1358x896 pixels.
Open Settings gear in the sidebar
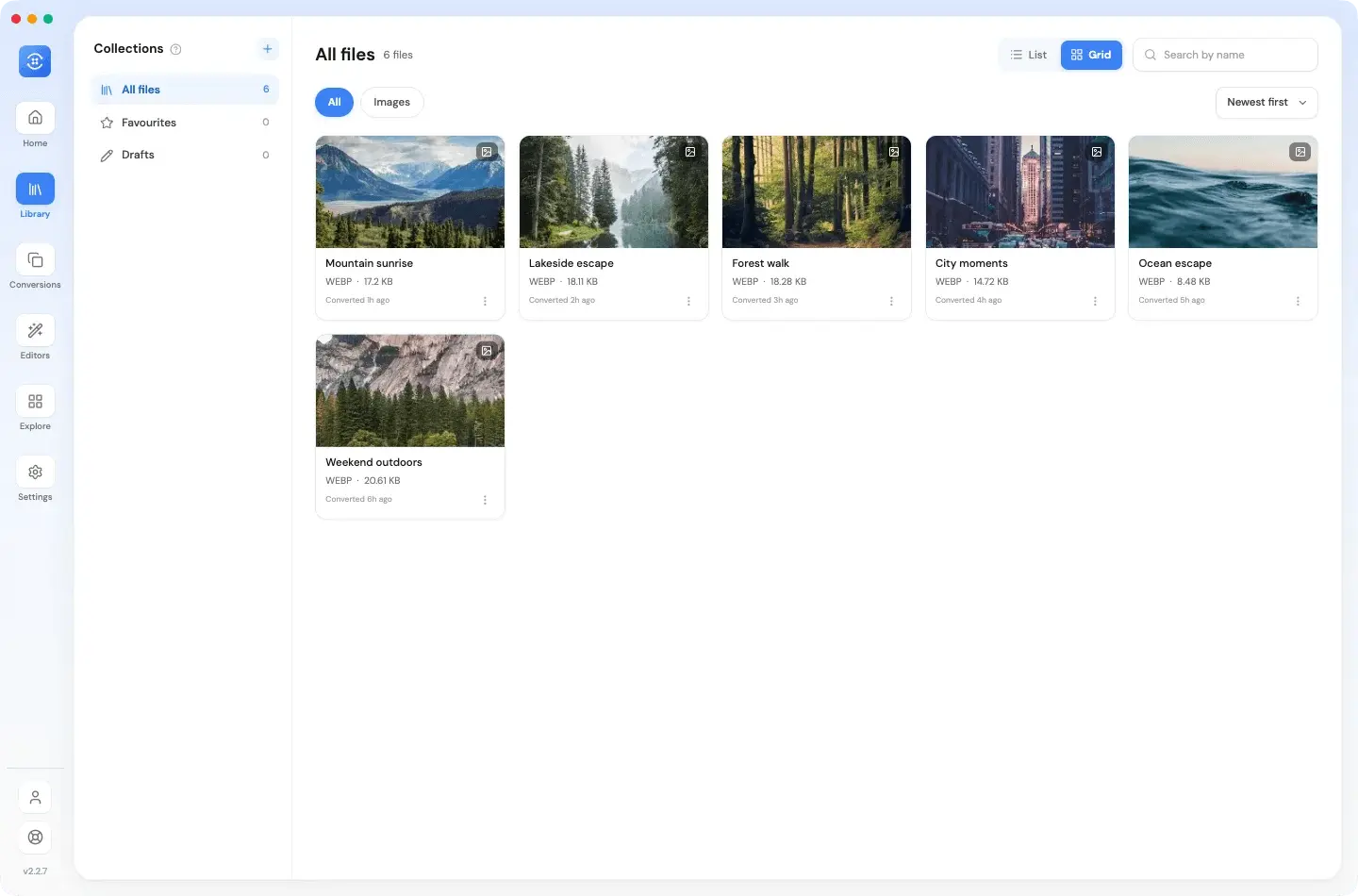click(x=35, y=472)
